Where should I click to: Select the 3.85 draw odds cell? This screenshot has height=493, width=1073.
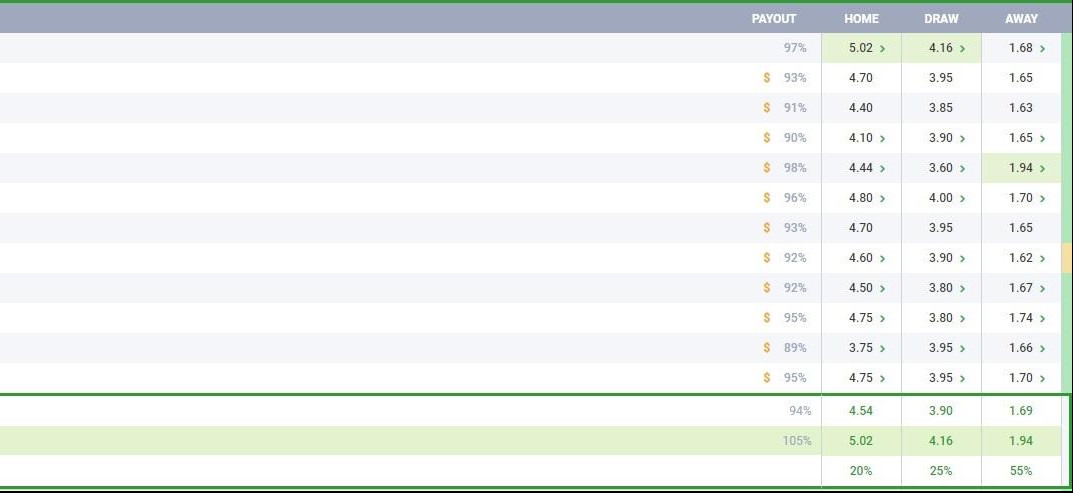click(x=941, y=108)
